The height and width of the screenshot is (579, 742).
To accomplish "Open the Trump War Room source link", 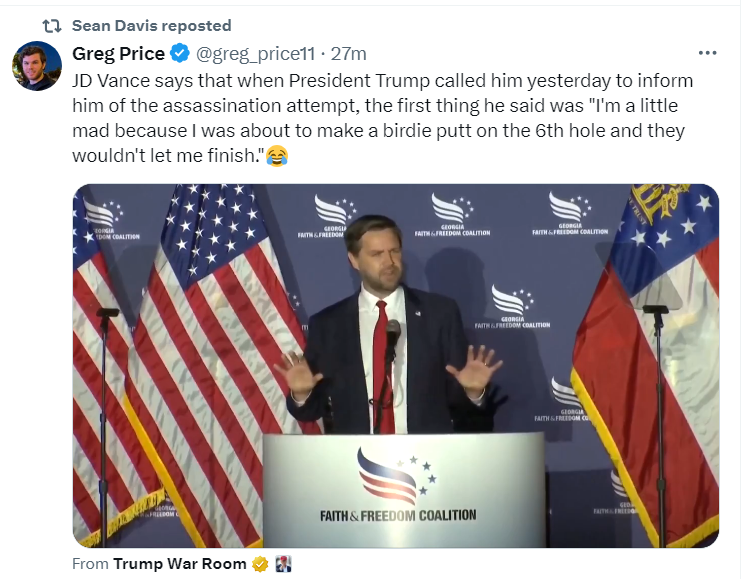I will (x=179, y=564).
